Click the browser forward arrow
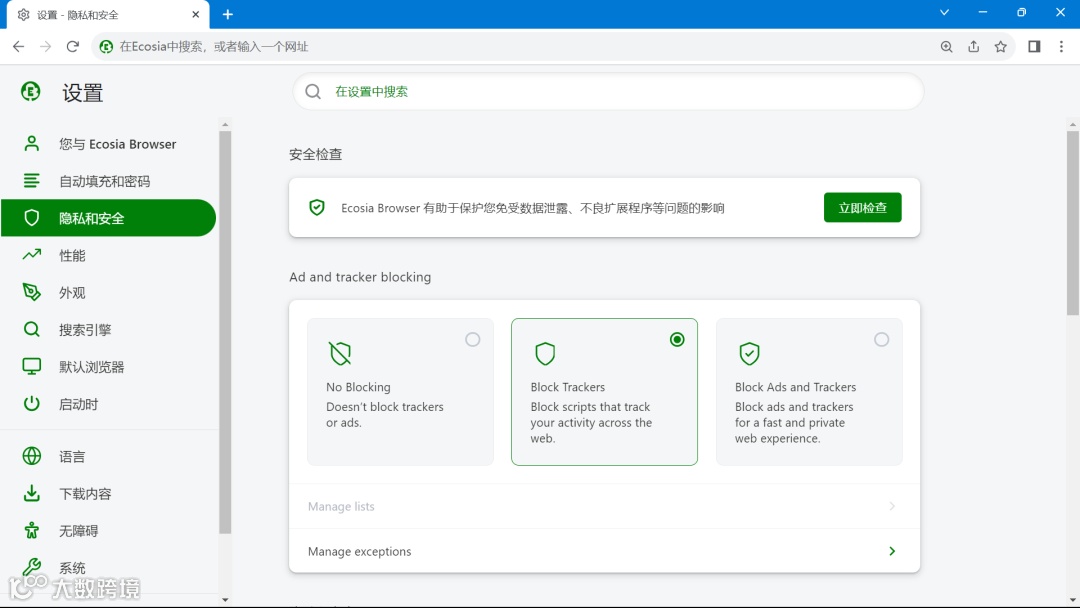 click(x=45, y=46)
